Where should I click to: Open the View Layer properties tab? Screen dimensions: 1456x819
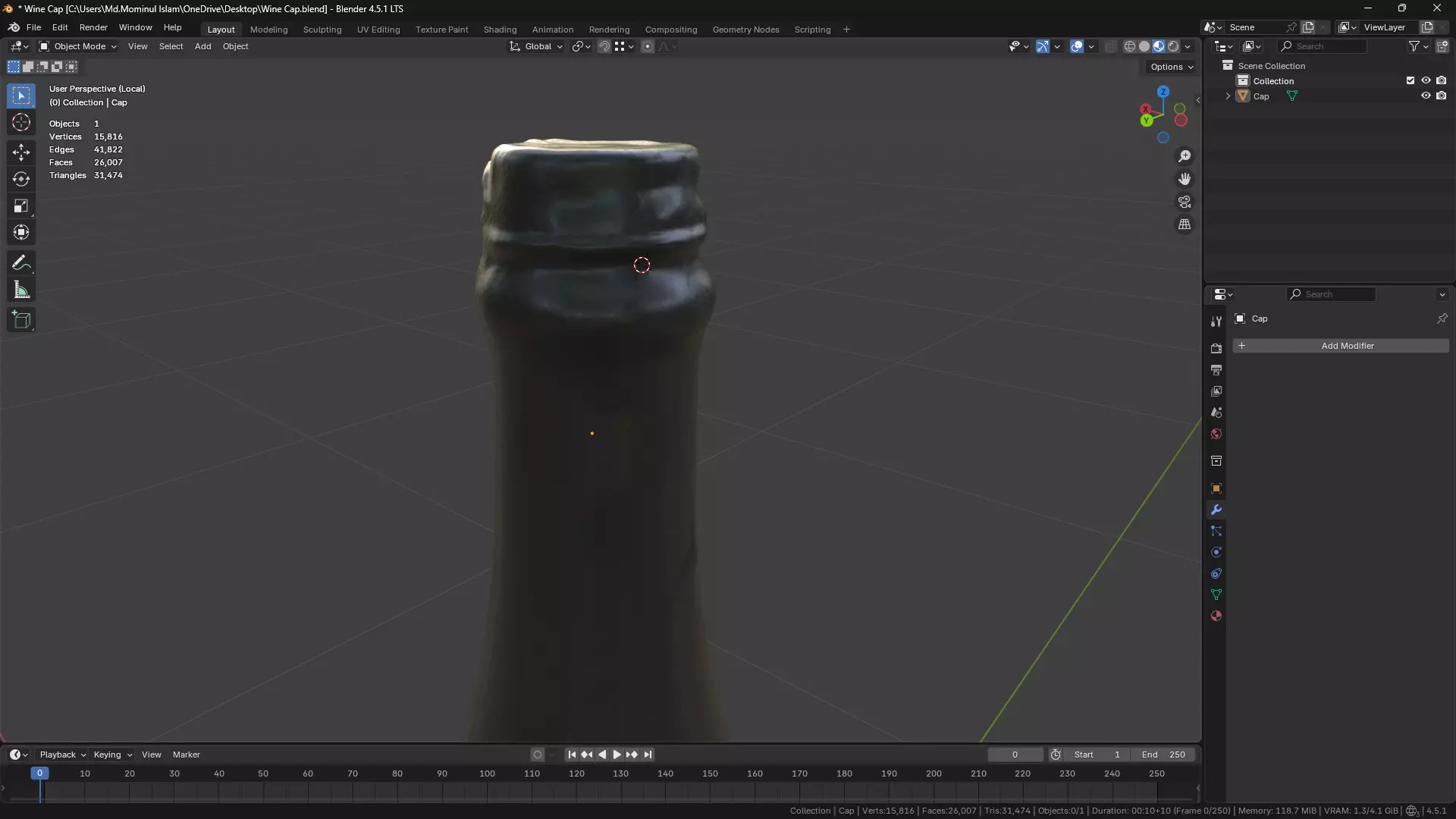coord(1216,391)
